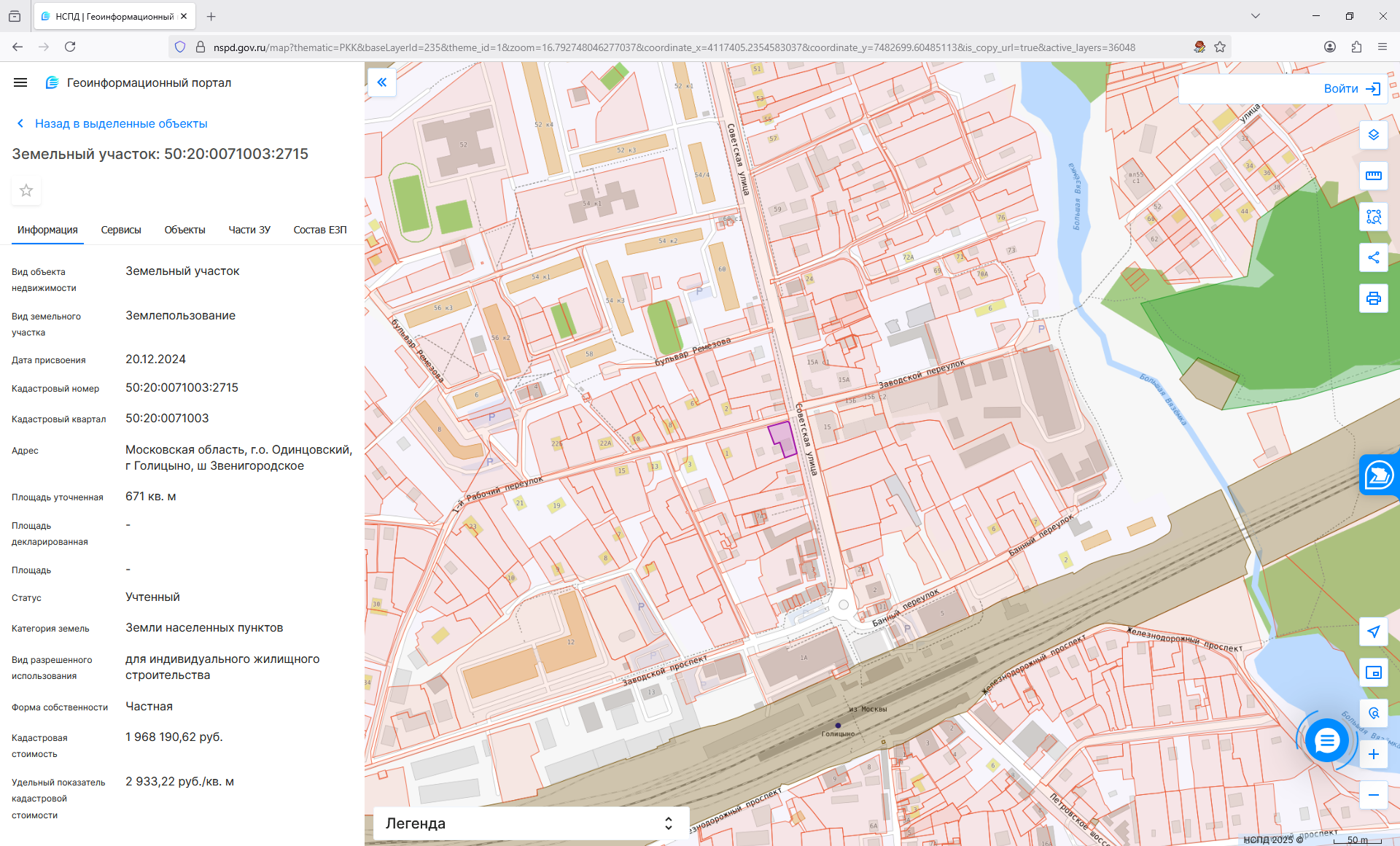Image resolution: width=1400 pixels, height=846 pixels.
Task: Click the browser address bar URL
Action: pos(674,47)
